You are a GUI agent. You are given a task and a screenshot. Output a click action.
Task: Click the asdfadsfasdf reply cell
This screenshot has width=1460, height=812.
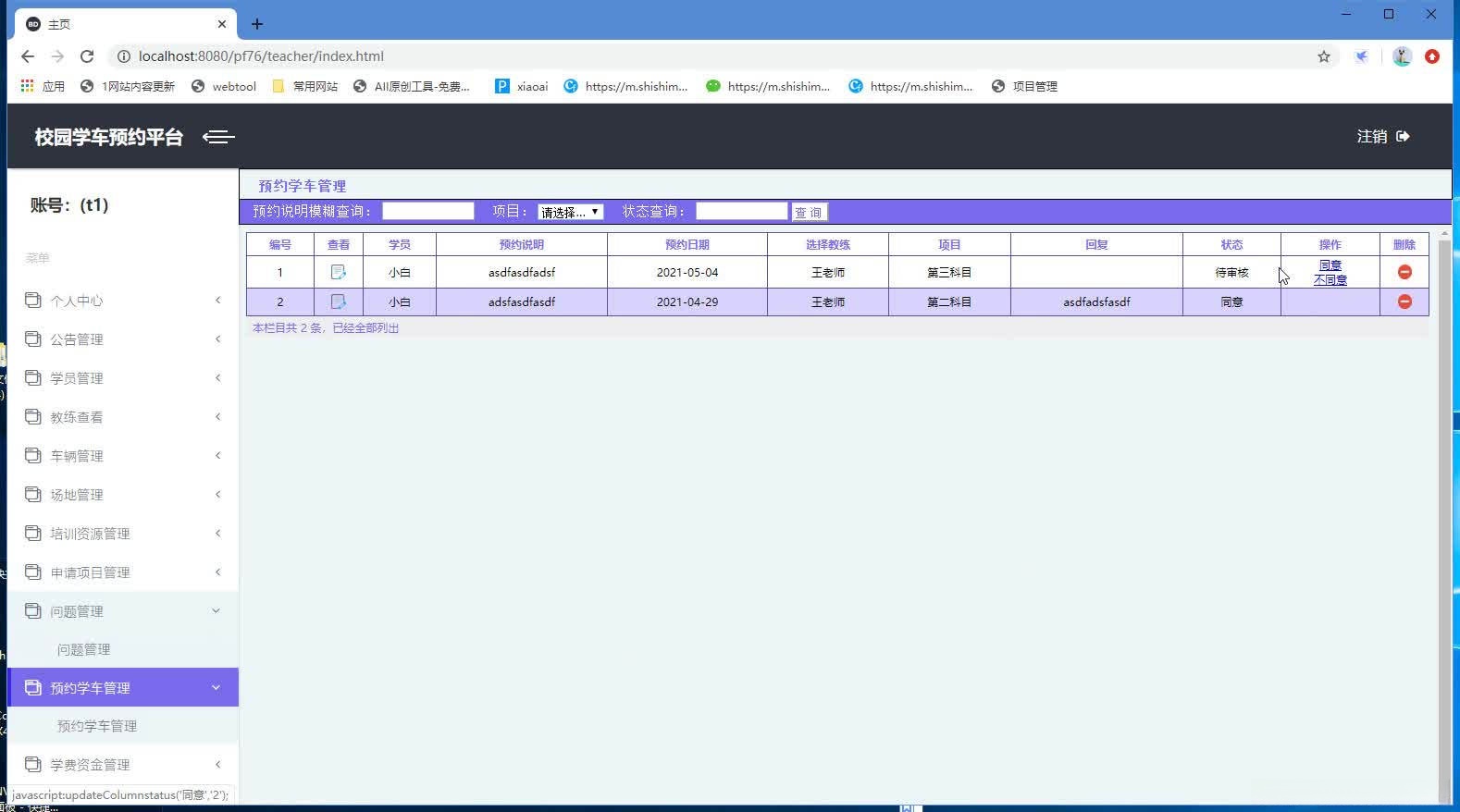[1096, 301]
